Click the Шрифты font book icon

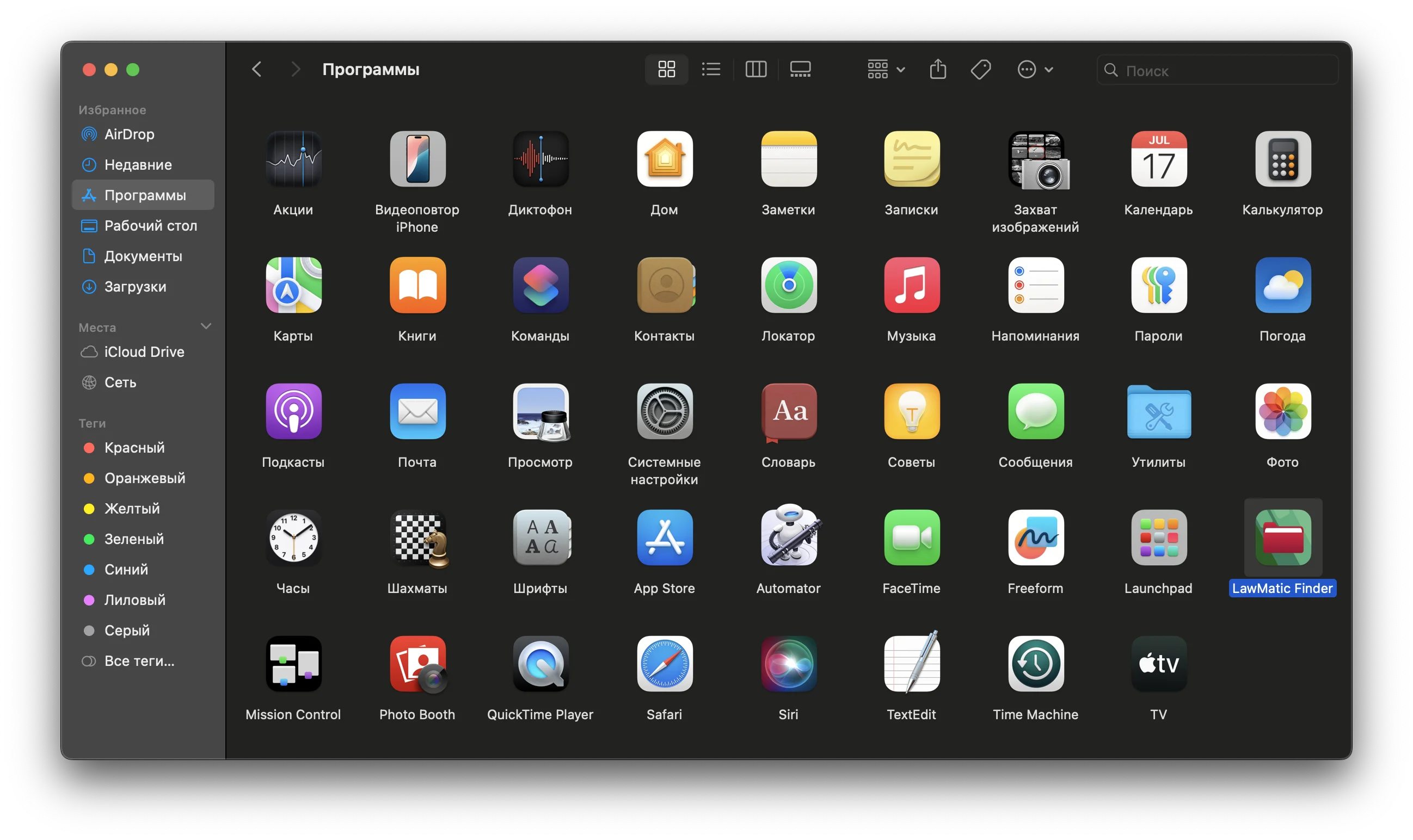pyautogui.click(x=542, y=538)
